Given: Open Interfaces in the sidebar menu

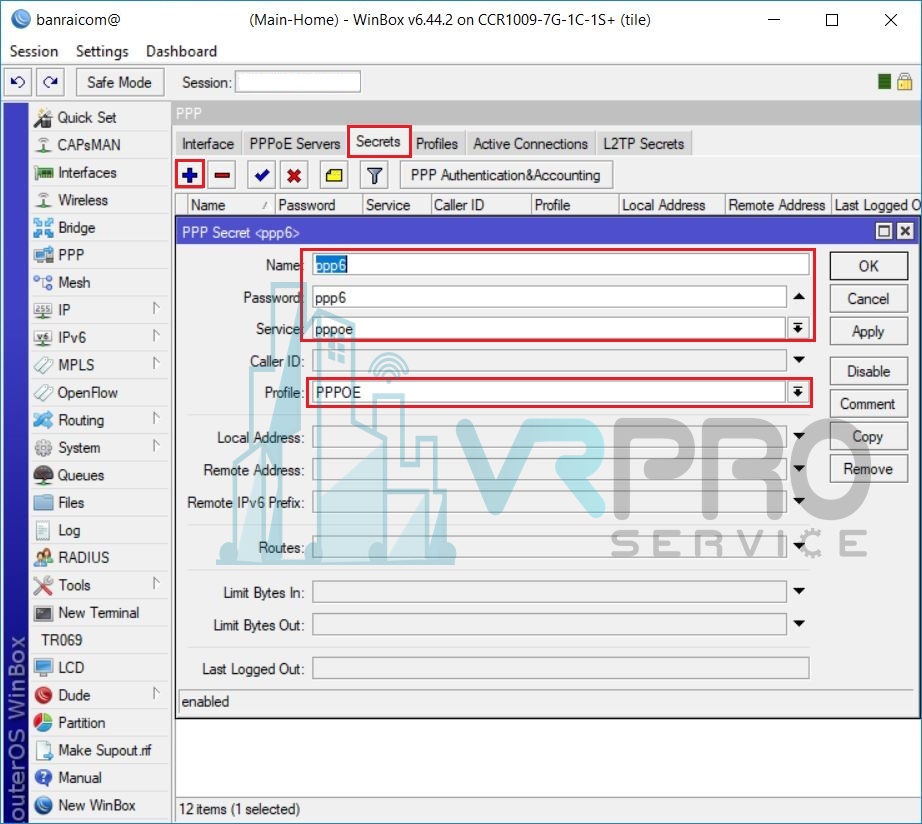Looking at the screenshot, I should click(x=87, y=172).
